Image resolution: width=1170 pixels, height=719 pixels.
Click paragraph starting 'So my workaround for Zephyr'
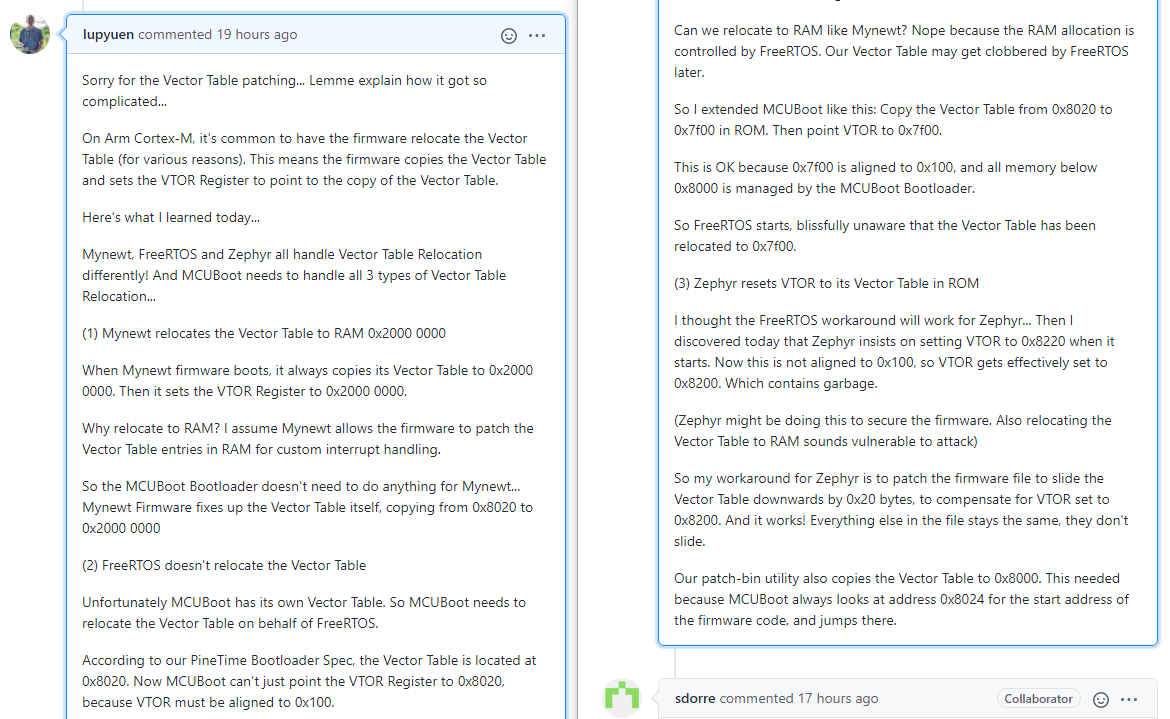(x=901, y=510)
